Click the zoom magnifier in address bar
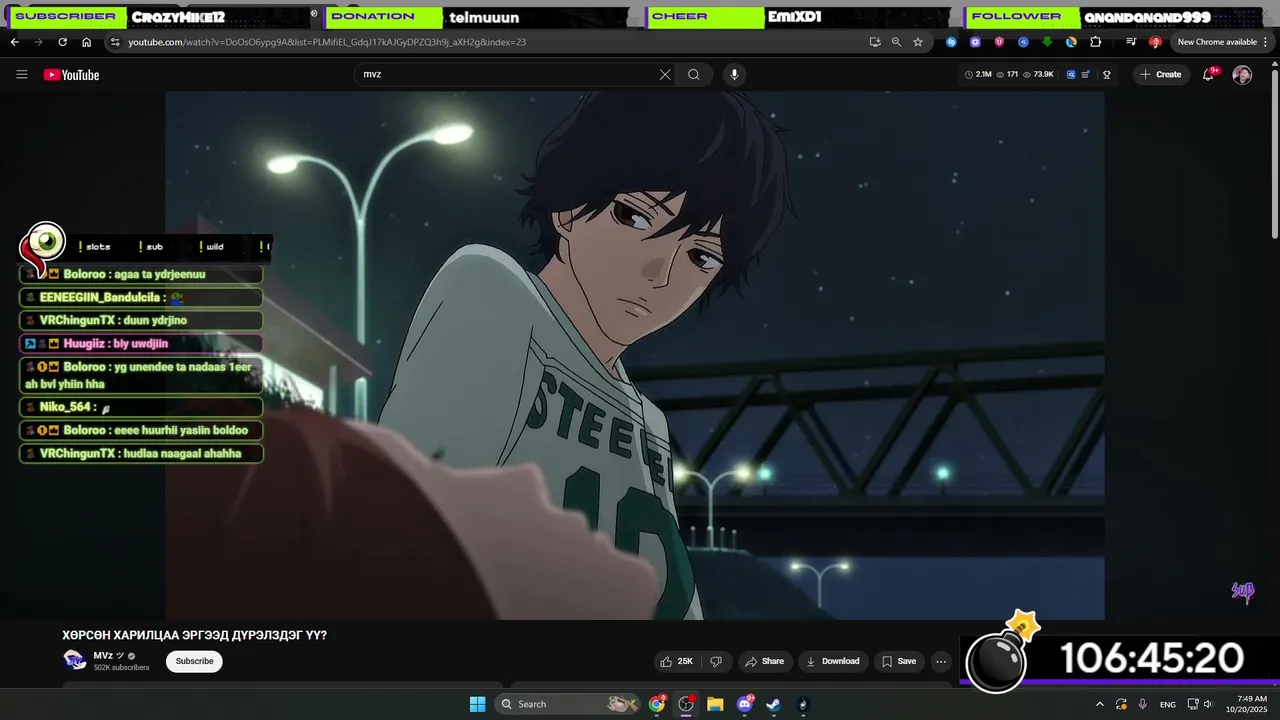Screen dimensions: 1280x720 896,42
